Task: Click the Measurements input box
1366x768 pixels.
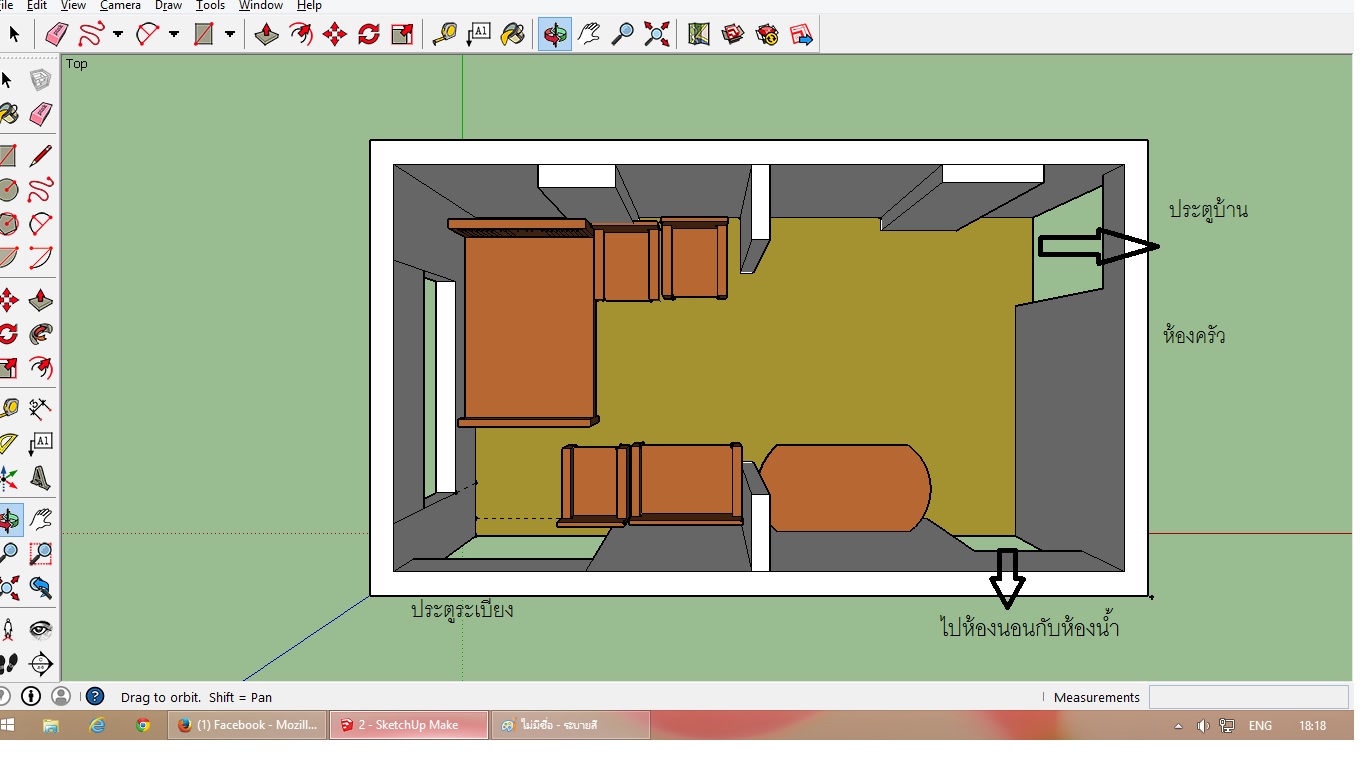Action: tap(1248, 697)
